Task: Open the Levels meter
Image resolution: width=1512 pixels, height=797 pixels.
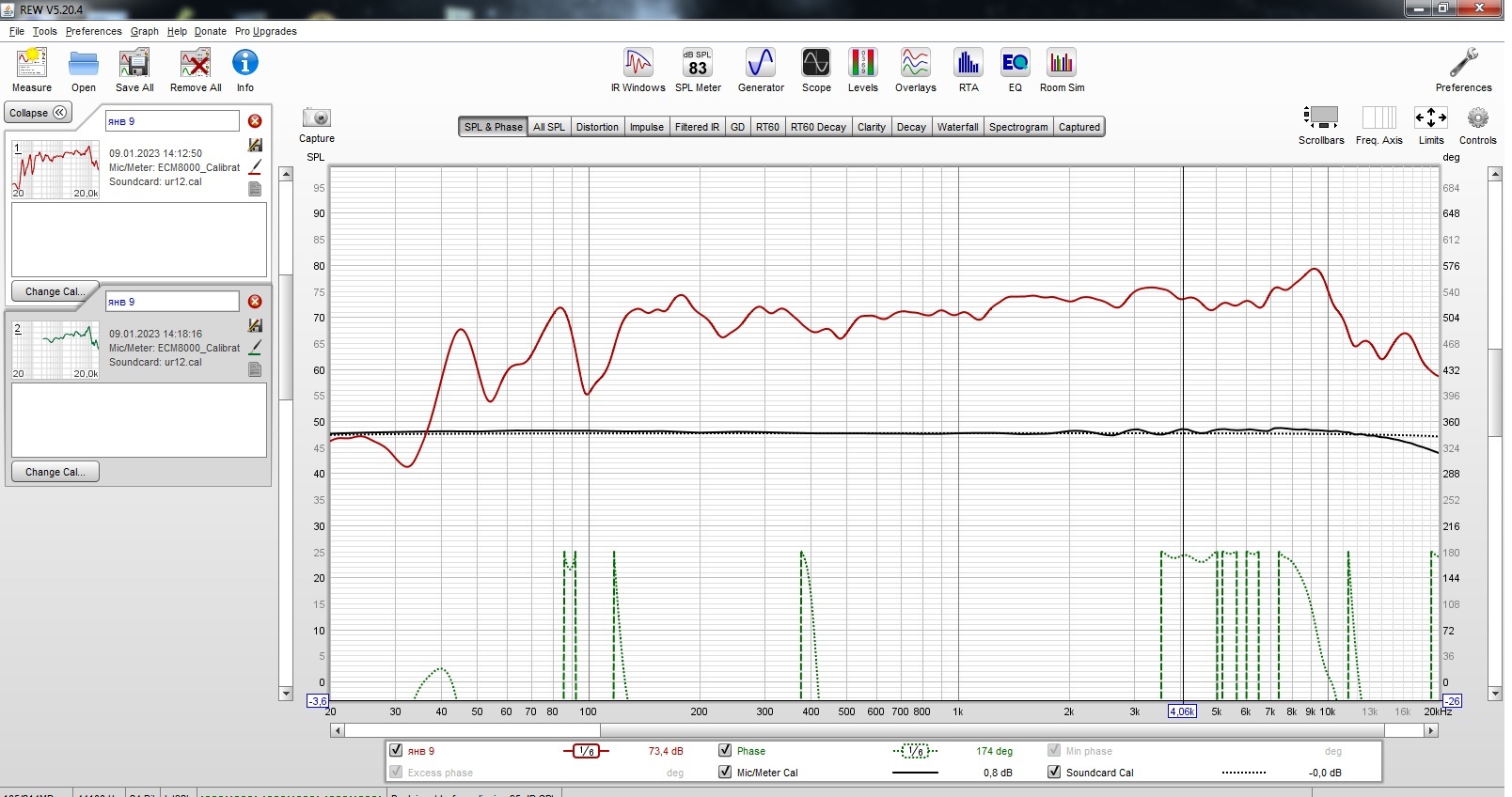Action: (x=863, y=63)
